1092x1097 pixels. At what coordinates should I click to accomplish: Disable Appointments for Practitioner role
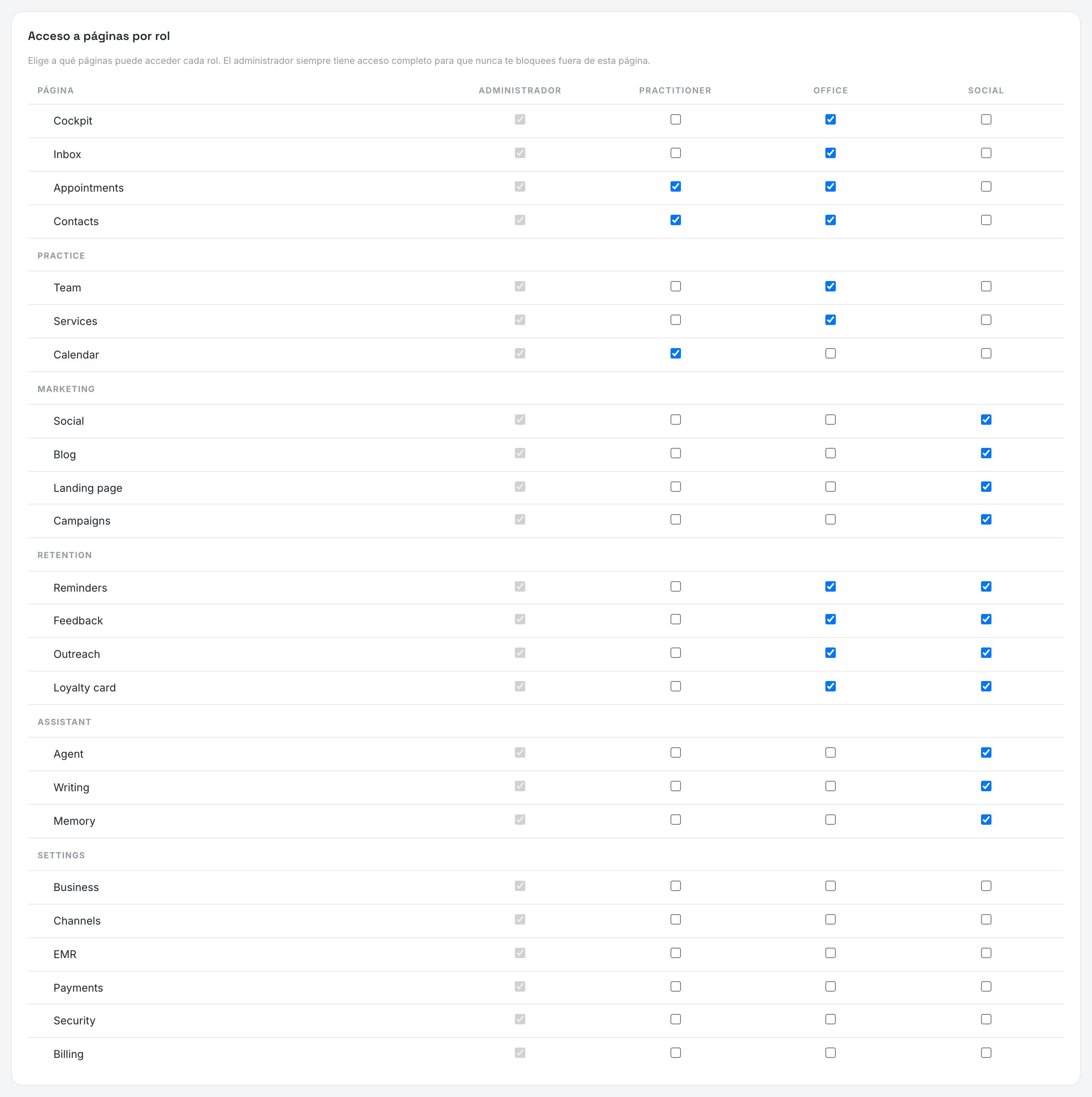coord(675,186)
